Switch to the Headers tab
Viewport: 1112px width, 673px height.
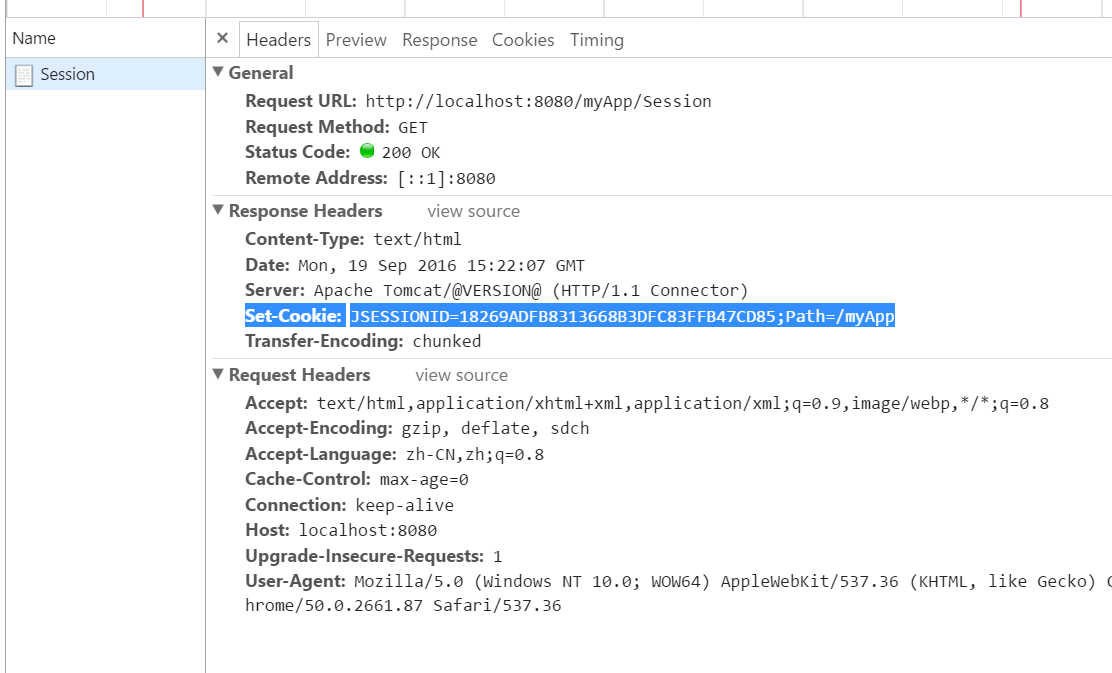(279, 40)
